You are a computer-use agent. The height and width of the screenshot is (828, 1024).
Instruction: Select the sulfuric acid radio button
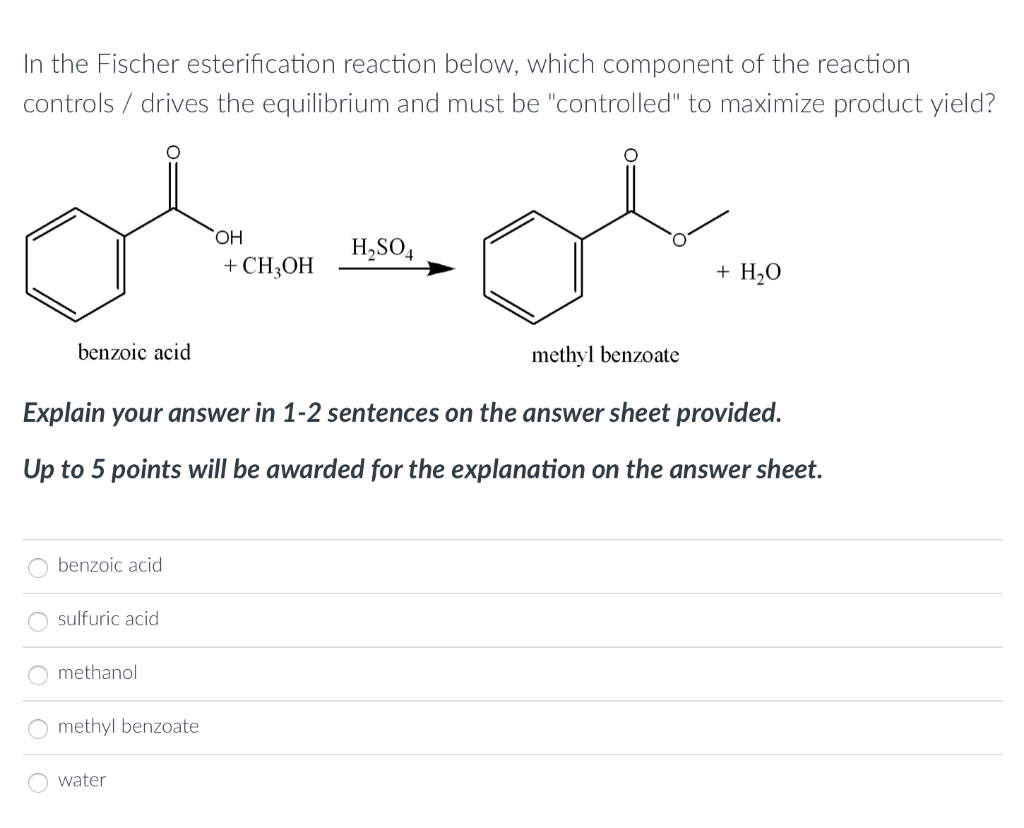coord(37,621)
